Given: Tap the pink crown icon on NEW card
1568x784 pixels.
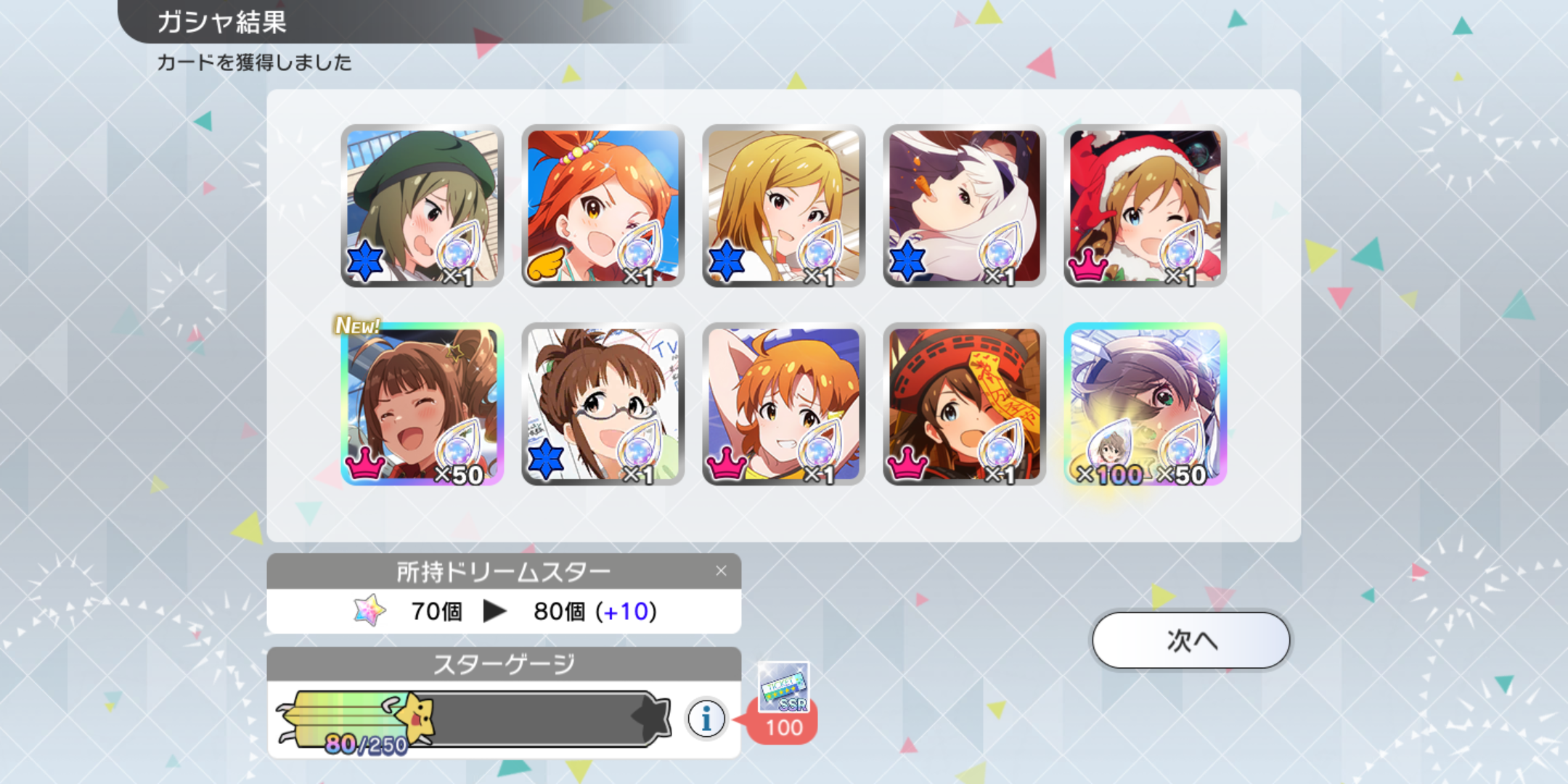Looking at the screenshot, I should pyautogui.click(x=365, y=464).
